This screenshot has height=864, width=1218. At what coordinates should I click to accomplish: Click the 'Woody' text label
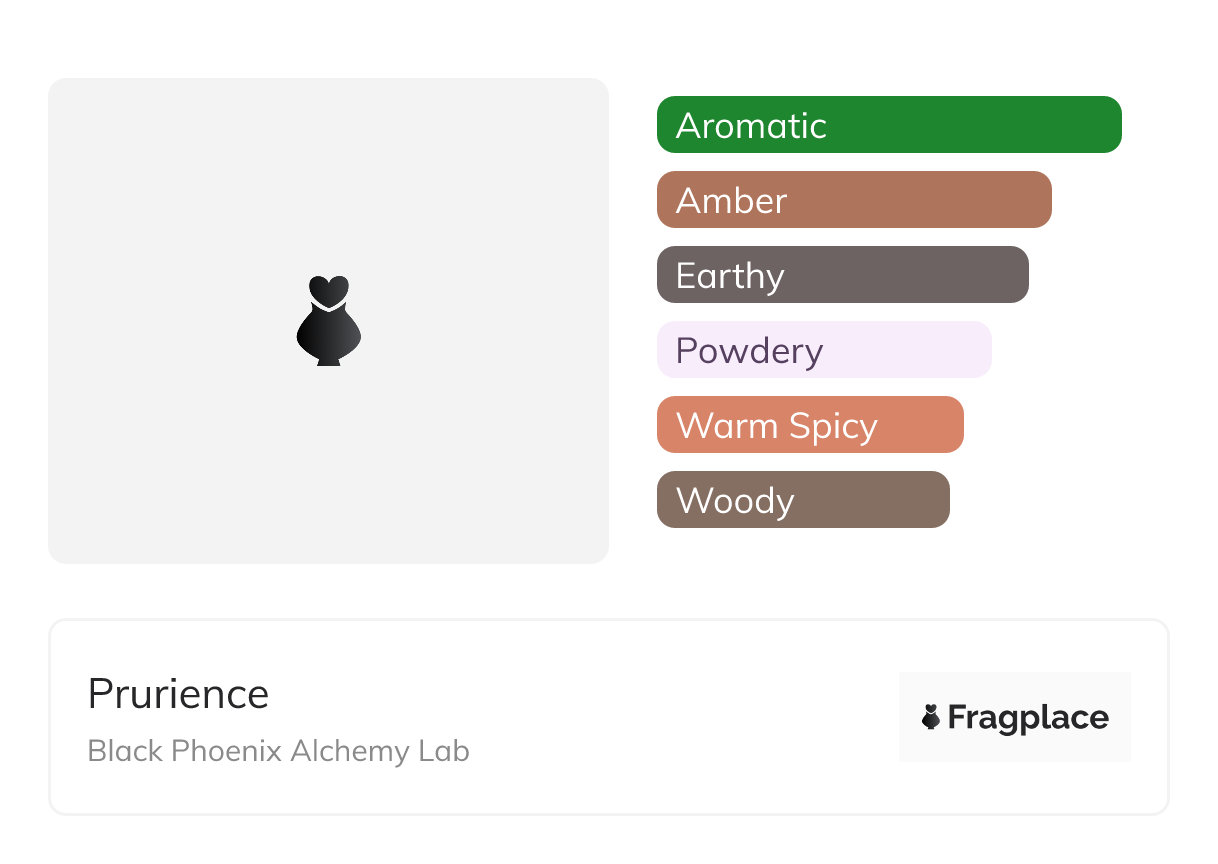(x=735, y=501)
